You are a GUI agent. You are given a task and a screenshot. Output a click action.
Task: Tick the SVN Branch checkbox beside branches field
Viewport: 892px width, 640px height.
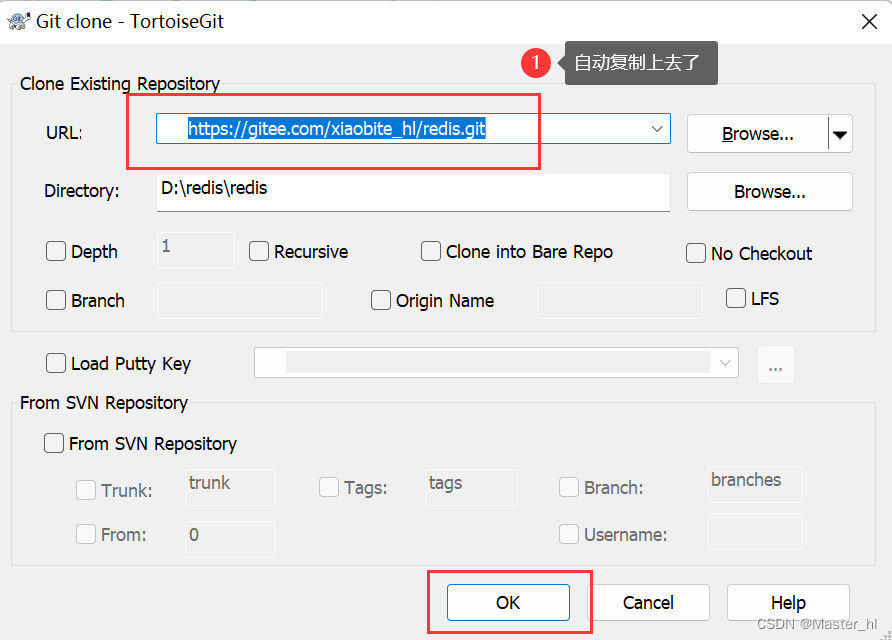(569, 487)
